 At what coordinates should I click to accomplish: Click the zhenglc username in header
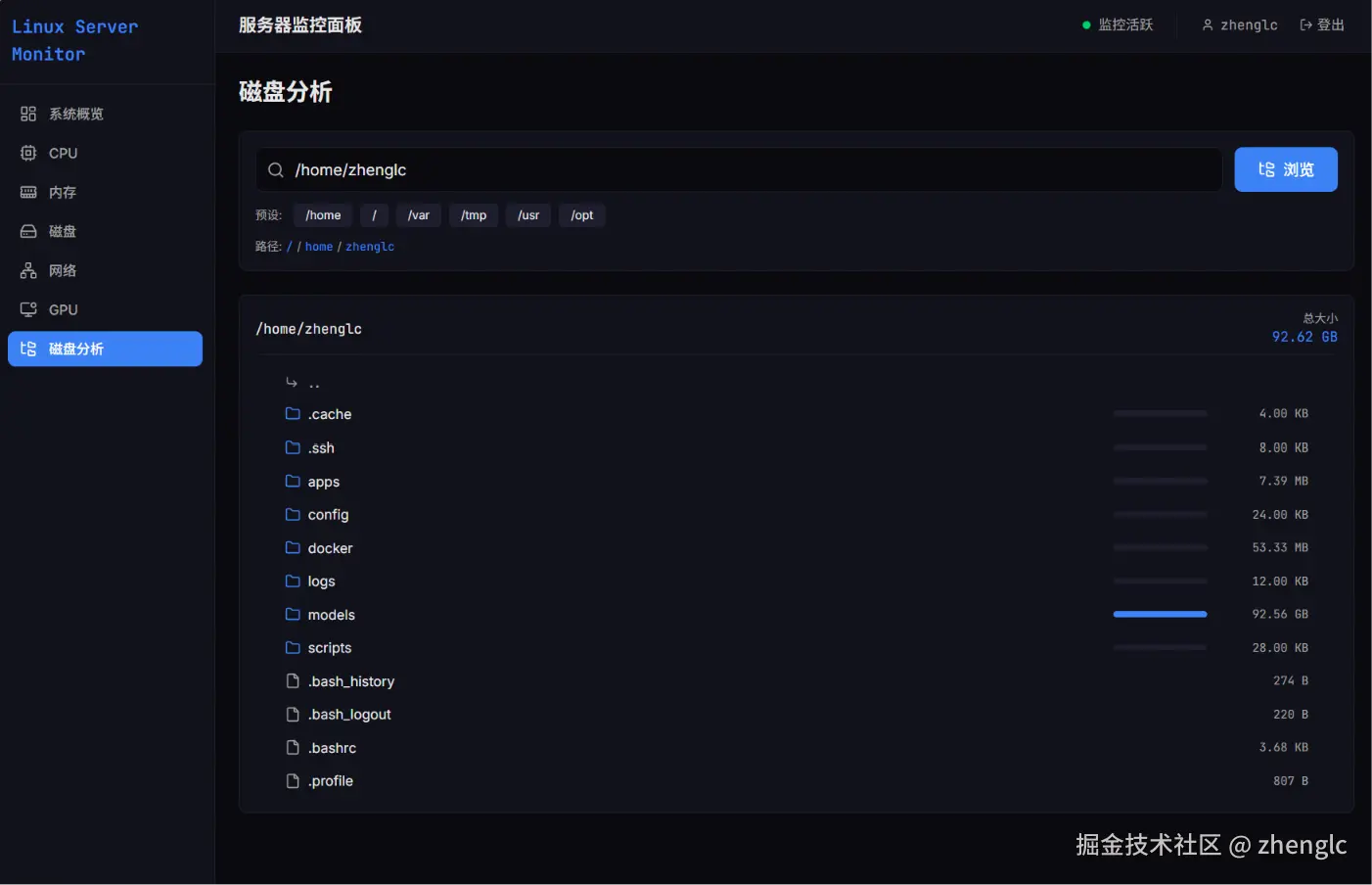(x=1249, y=25)
